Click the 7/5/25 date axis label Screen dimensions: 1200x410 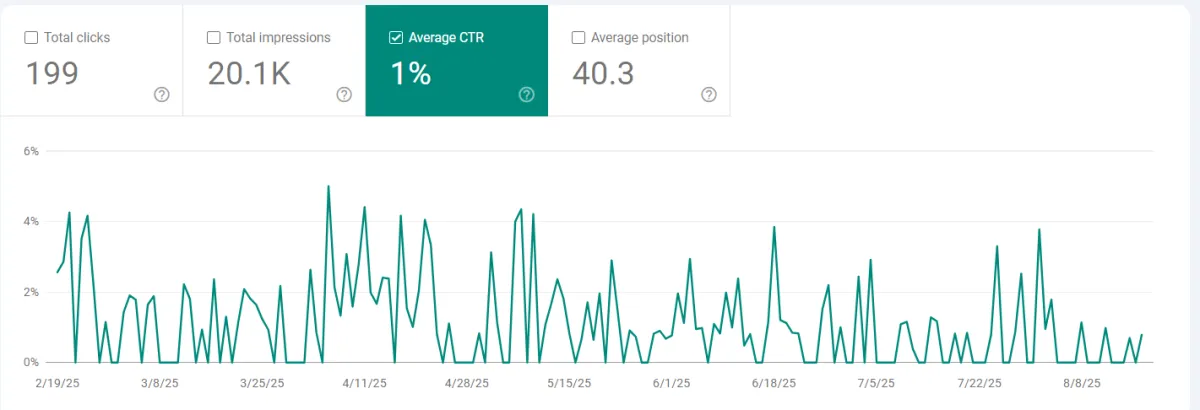(876, 383)
